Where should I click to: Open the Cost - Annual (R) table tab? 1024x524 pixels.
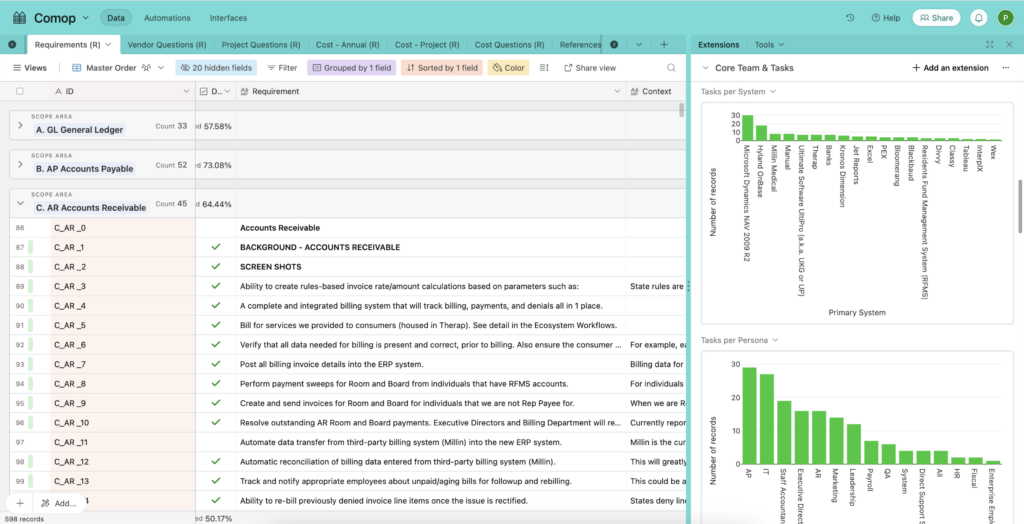[347, 44]
